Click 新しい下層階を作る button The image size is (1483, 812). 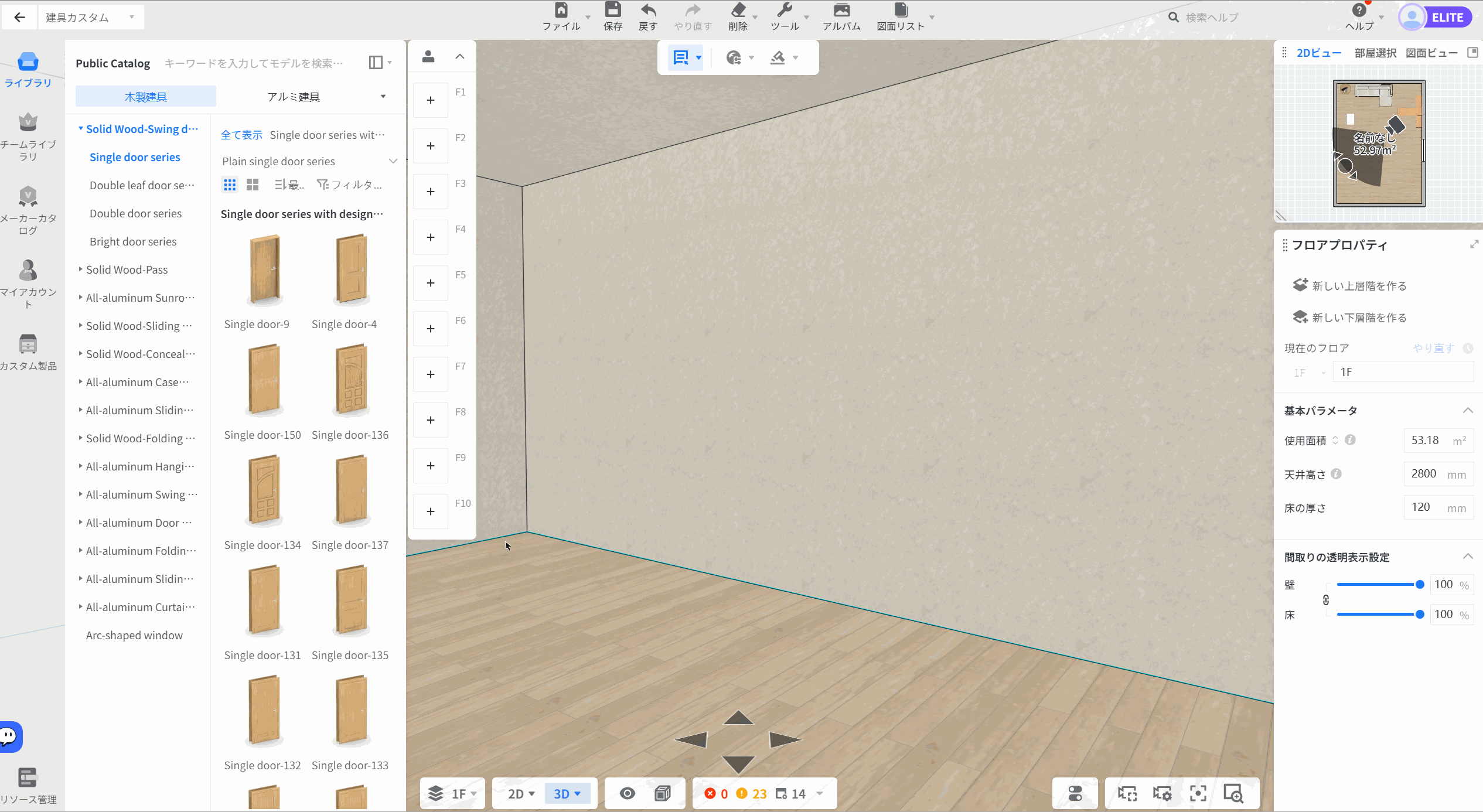[1349, 317]
